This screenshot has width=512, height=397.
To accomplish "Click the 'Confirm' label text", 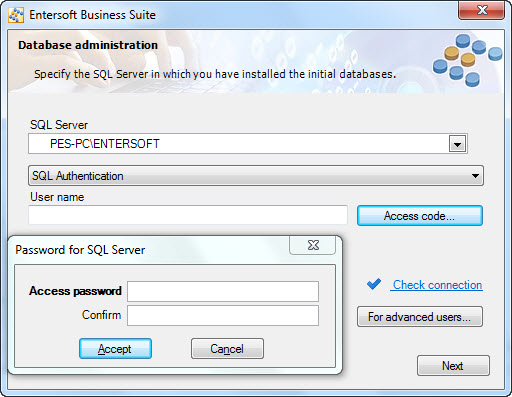I will tap(101, 315).
